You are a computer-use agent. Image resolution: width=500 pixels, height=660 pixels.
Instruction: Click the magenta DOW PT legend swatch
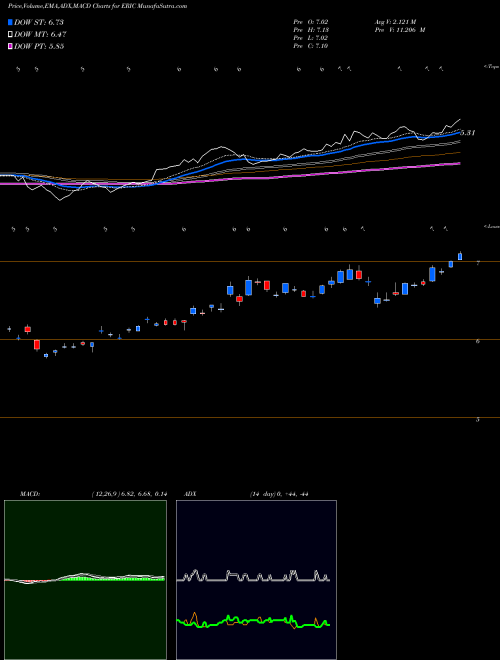point(10,46)
